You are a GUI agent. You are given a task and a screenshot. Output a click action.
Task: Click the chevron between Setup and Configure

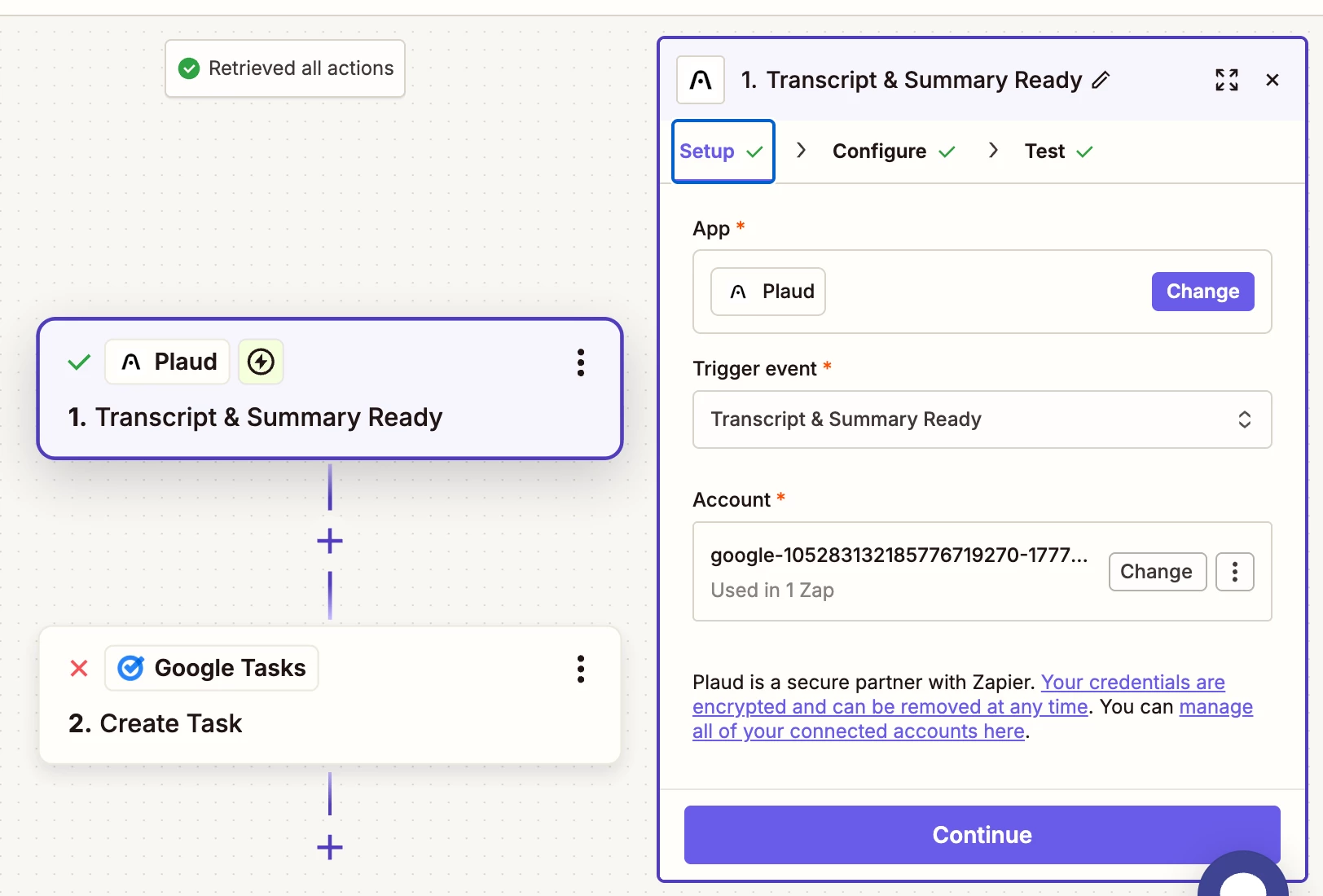(x=802, y=150)
